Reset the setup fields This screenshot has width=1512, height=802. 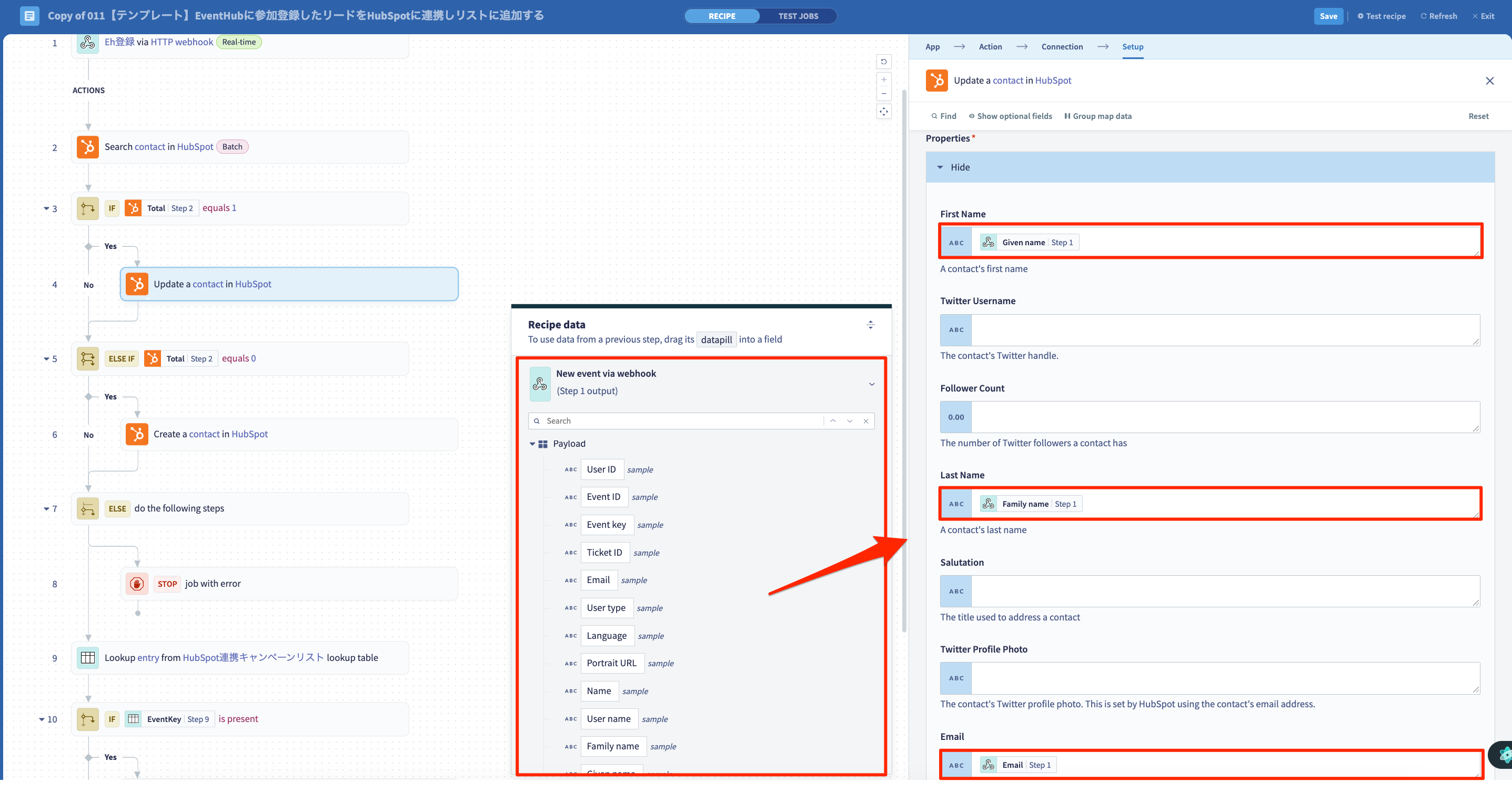pos(1478,116)
